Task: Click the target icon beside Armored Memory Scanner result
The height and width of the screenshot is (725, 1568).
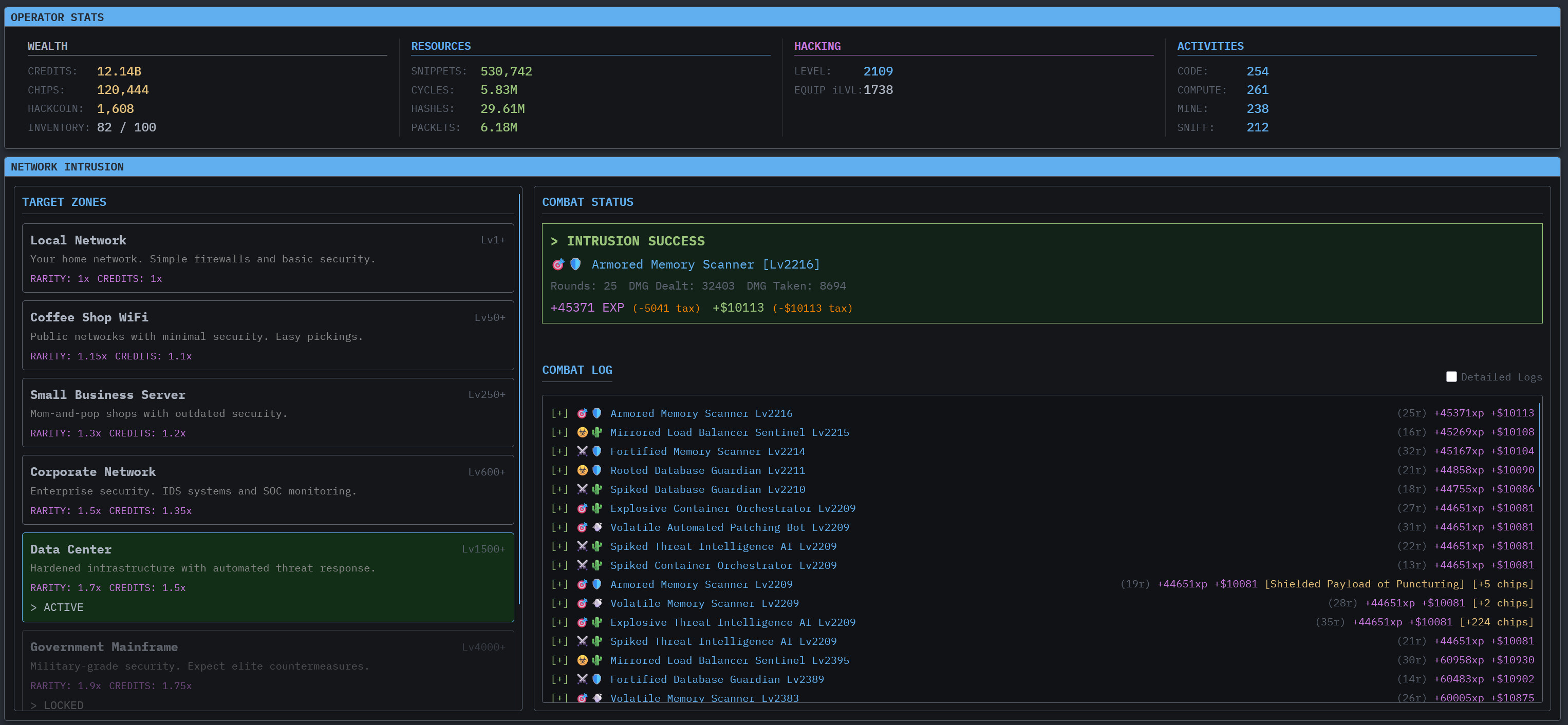Action: (x=558, y=264)
